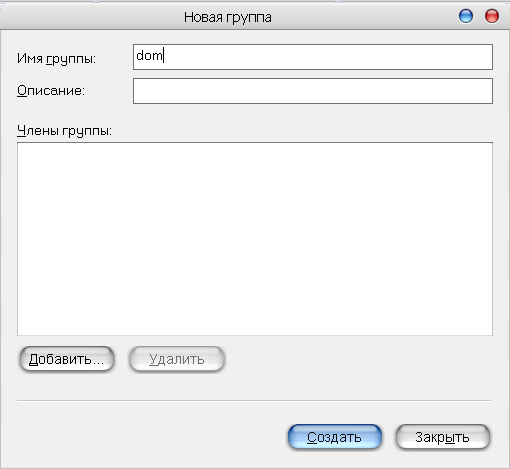Click inside the Члены группы list box
The image size is (510, 469).
click(255, 239)
